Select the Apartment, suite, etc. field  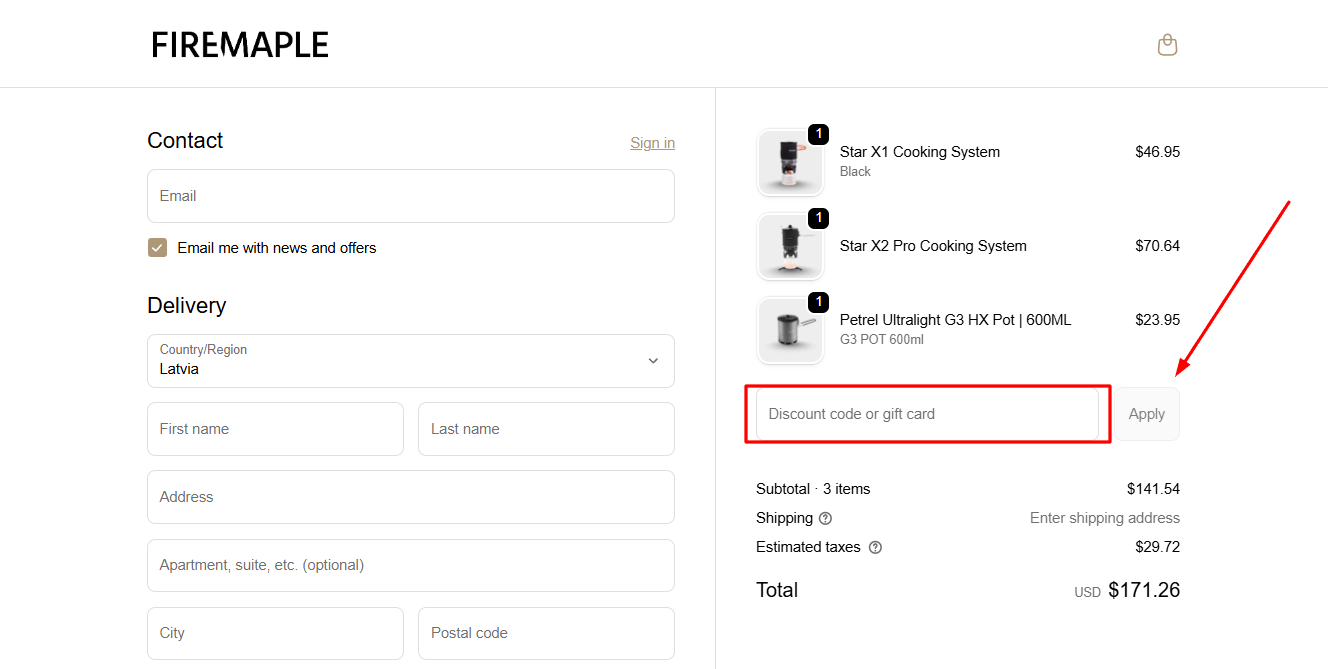click(x=411, y=565)
